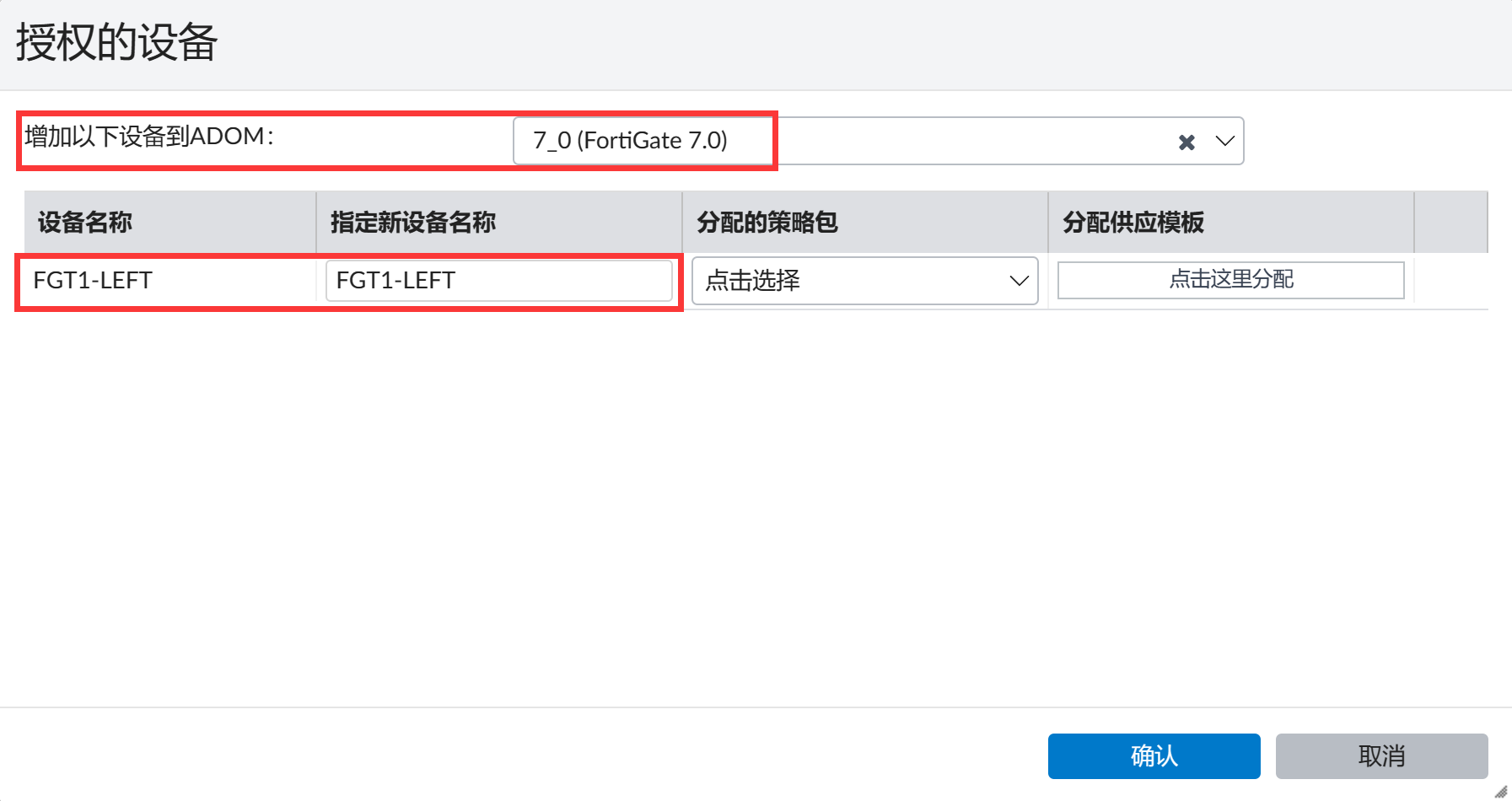Click the 授权的设备 dialog title
Image resolution: width=1512 pixels, height=801 pixels.
(116, 42)
